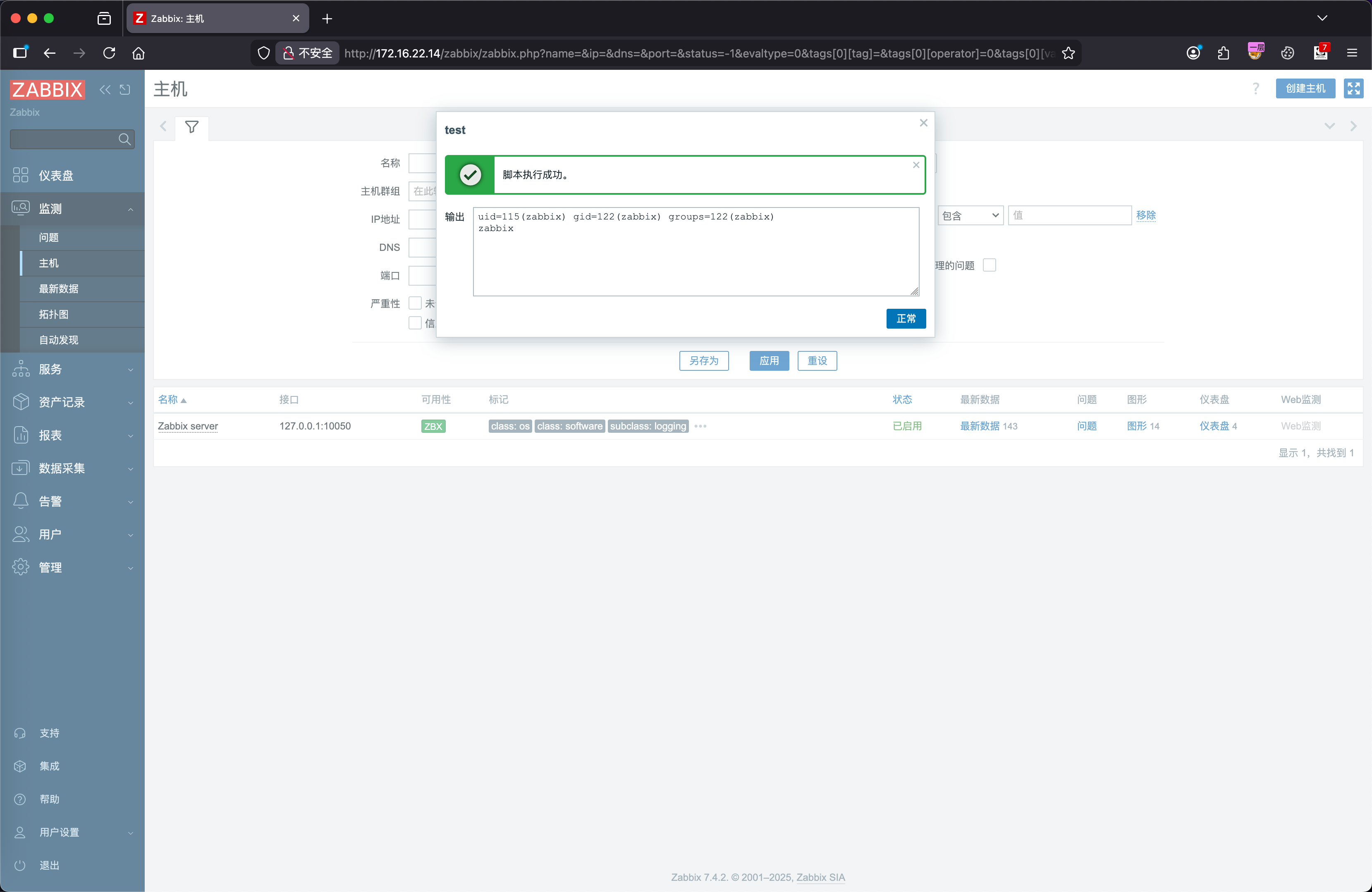Collapse the sidebar with double-chevron icon
The height and width of the screenshot is (892, 1372).
coord(105,89)
